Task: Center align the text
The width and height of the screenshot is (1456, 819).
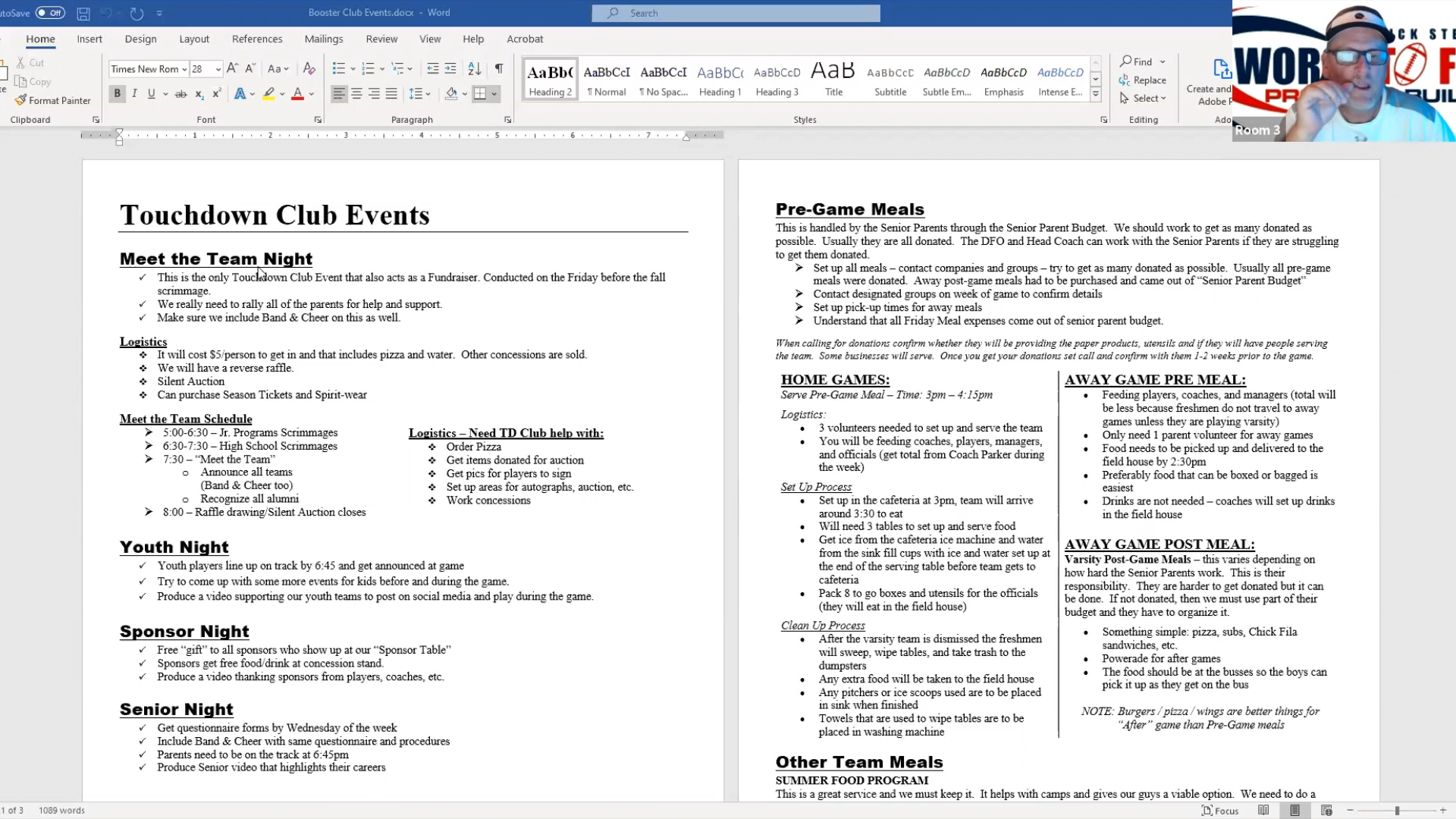Action: (356, 94)
